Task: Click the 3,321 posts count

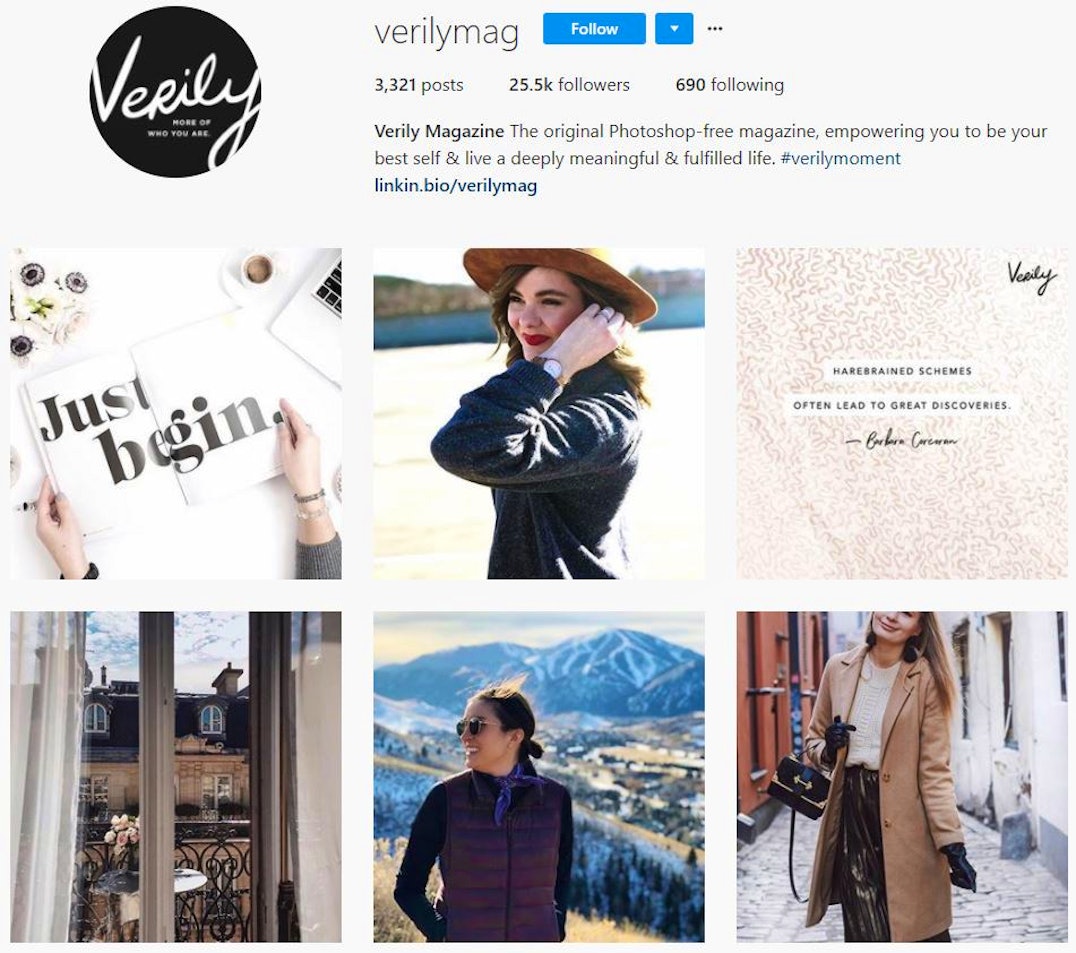Action: click(x=419, y=85)
